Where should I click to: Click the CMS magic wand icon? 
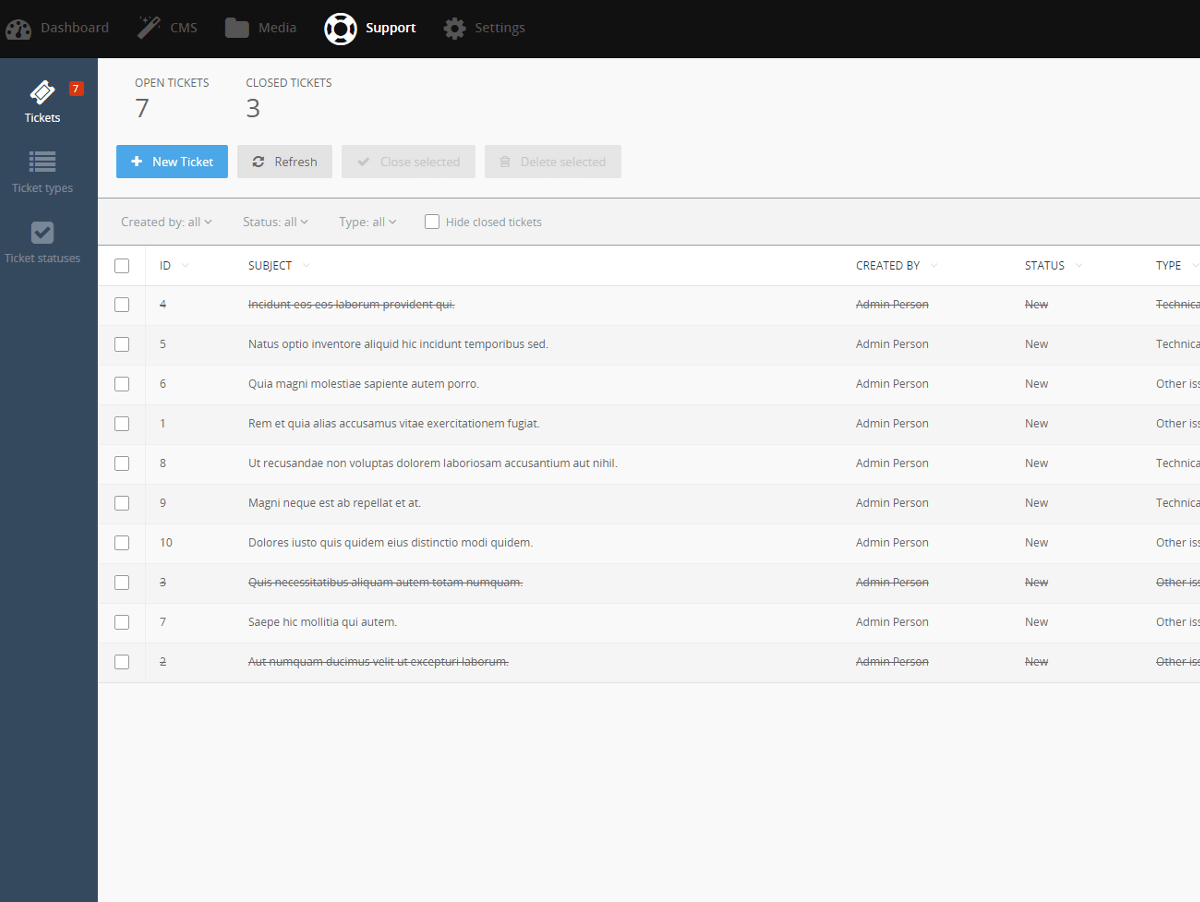149,28
